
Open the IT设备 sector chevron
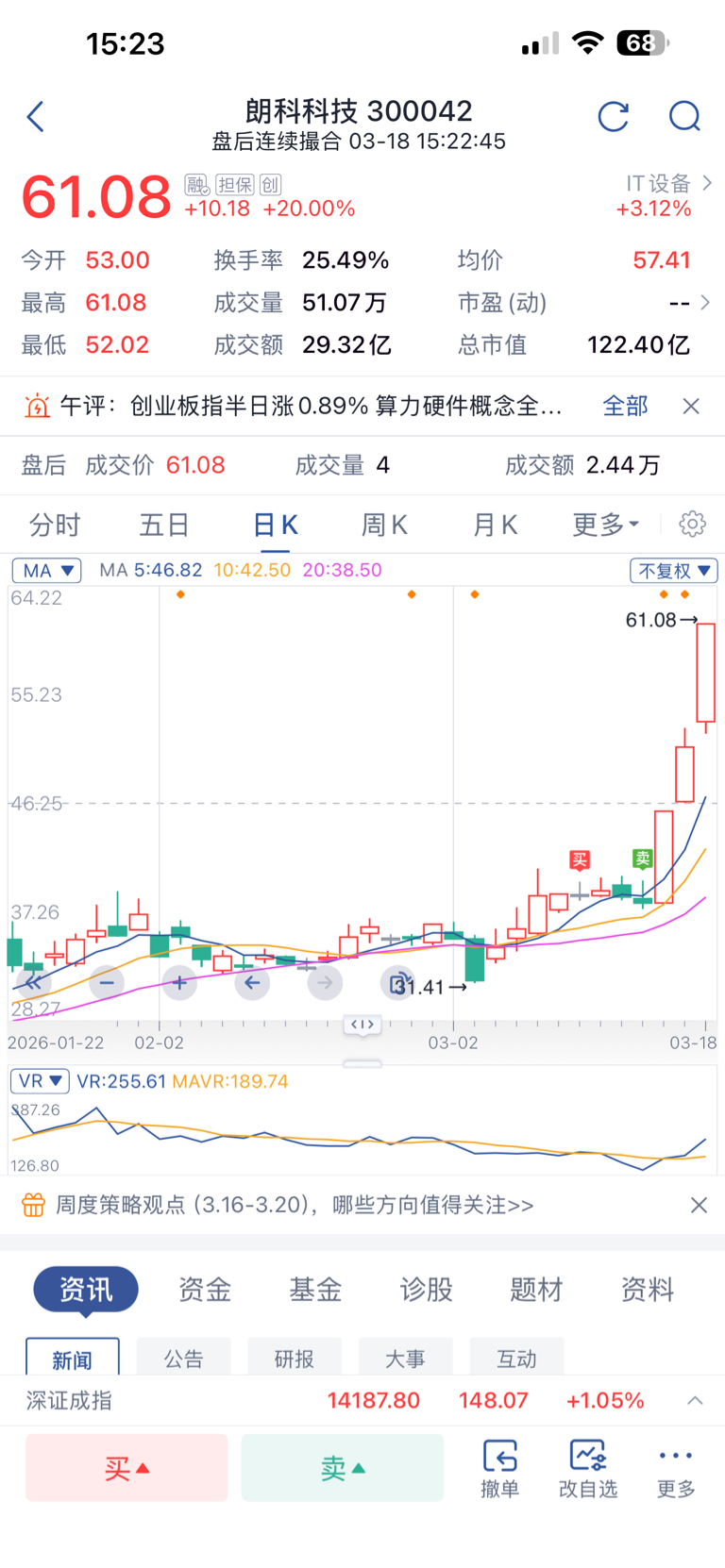click(x=707, y=183)
